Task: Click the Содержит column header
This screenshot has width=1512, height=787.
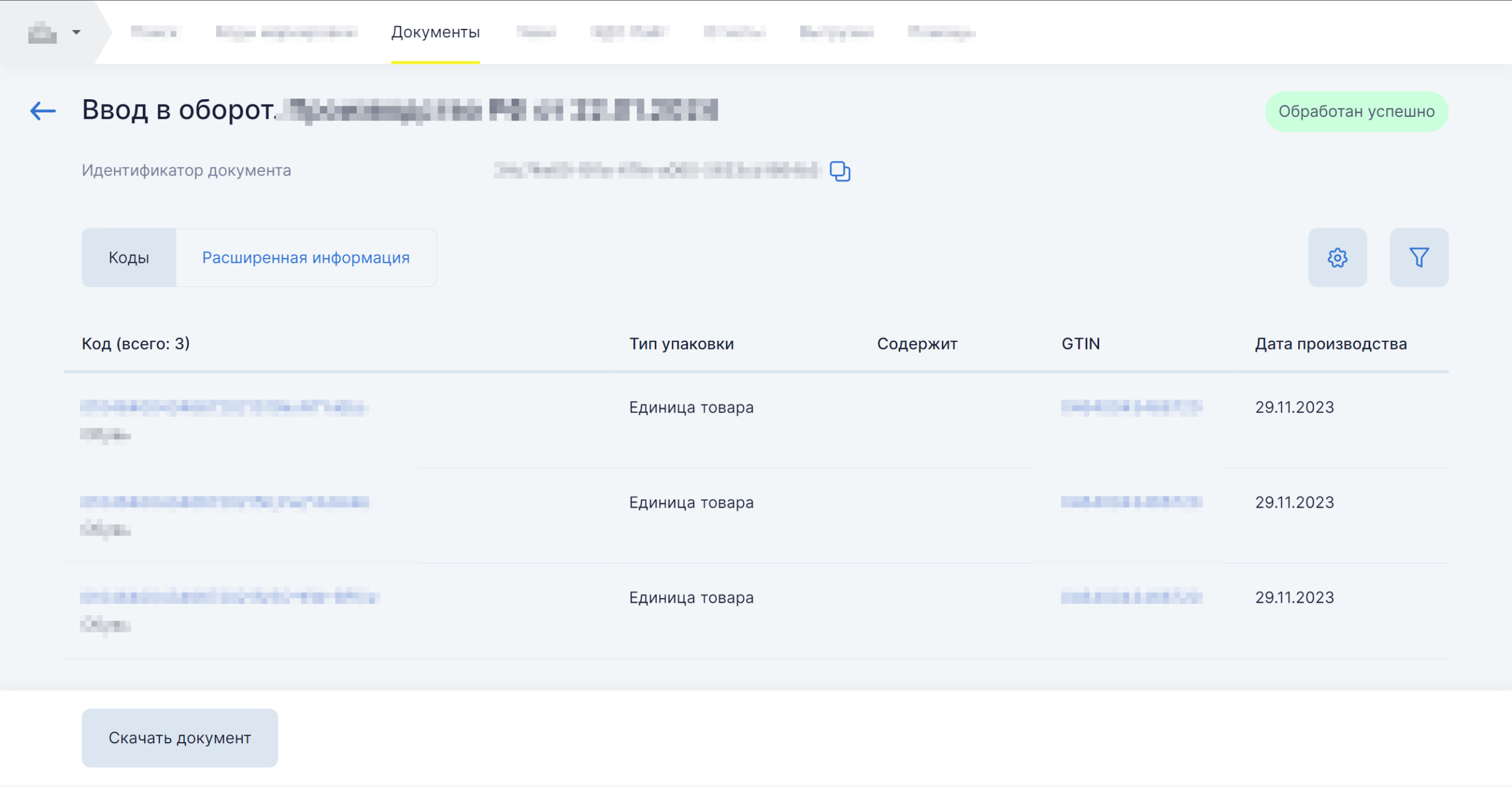Action: tap(917, 344)
